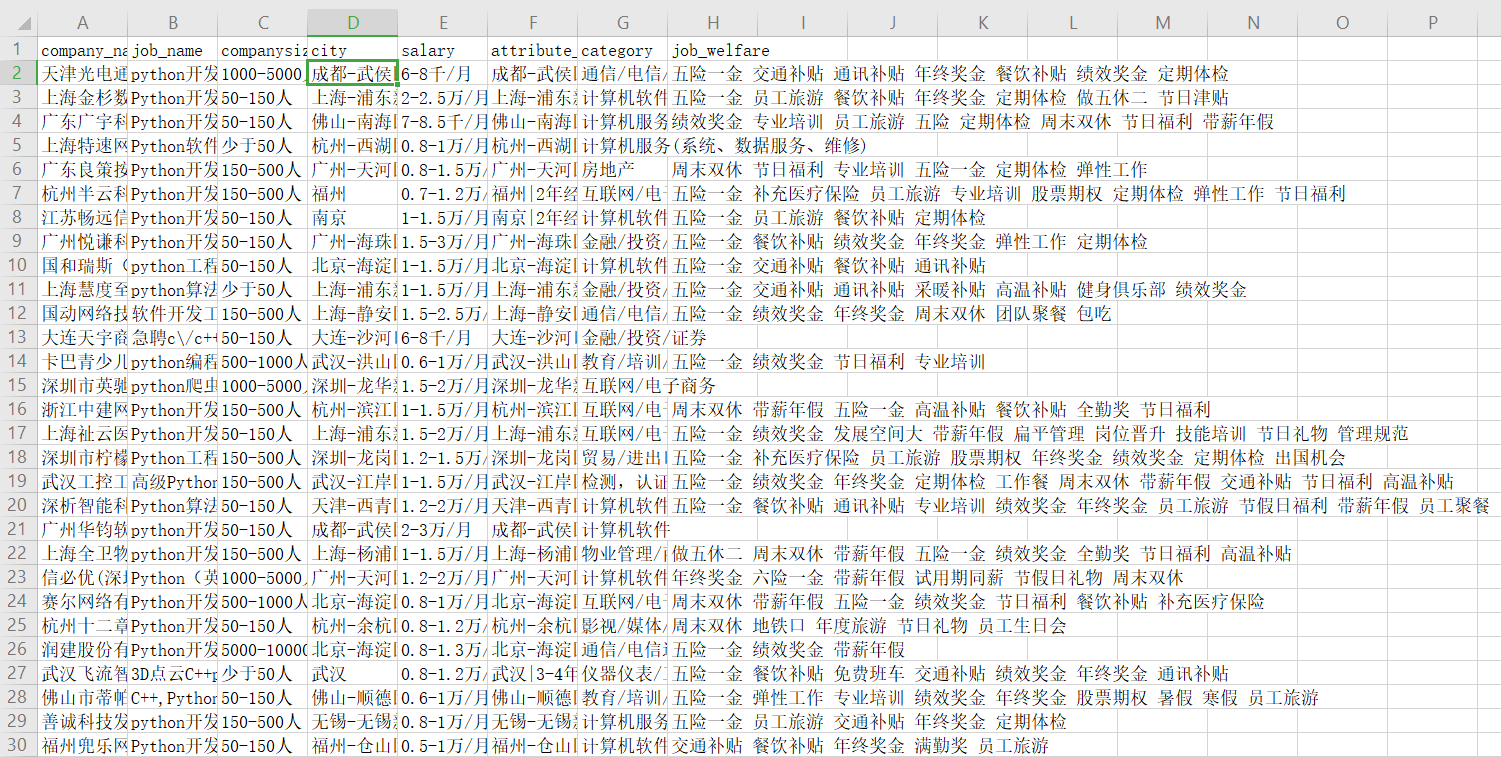Select the active cell '成都-武侯' in row 2

(x=353, y=74)
